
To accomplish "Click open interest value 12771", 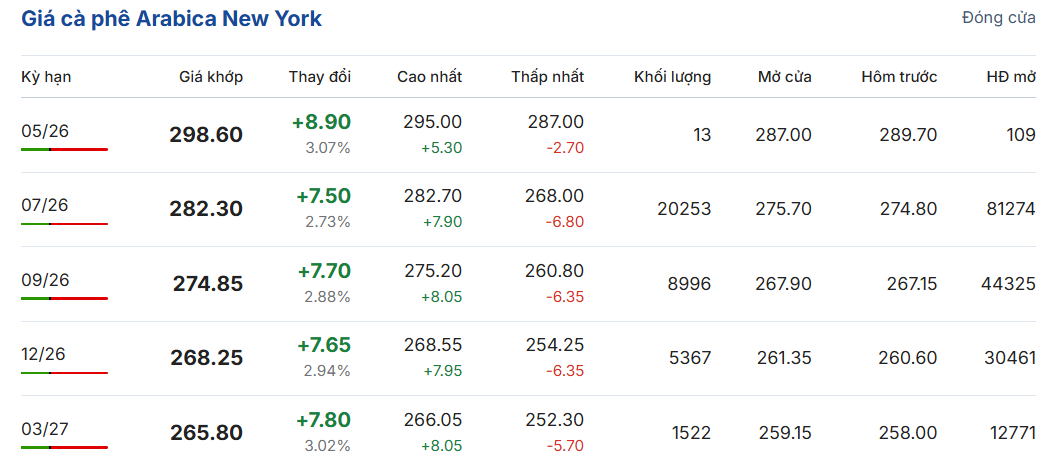I will (x=1011, y=432).
